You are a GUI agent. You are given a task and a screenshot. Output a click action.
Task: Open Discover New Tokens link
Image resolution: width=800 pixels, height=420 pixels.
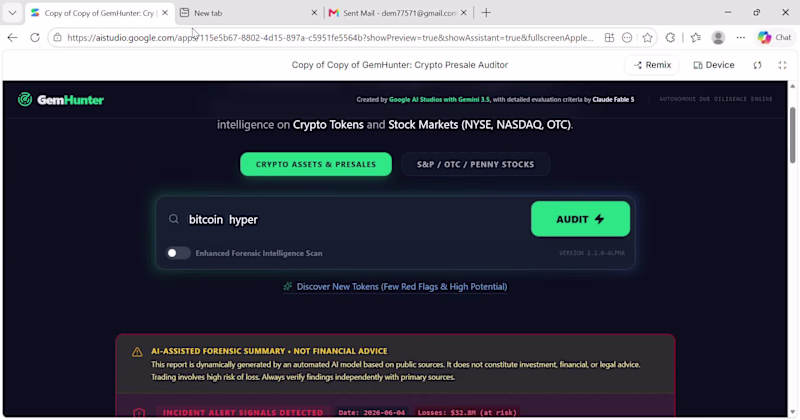(x=395, y=287)
